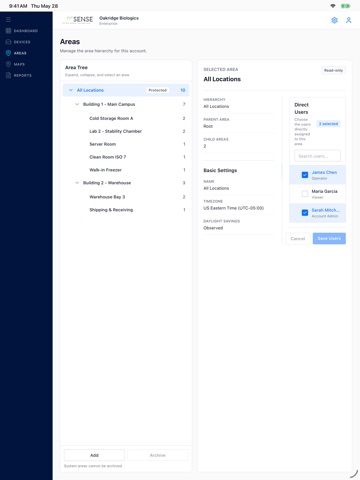
Task: Open the hamburger menu icon
Action: pos(8,19)
